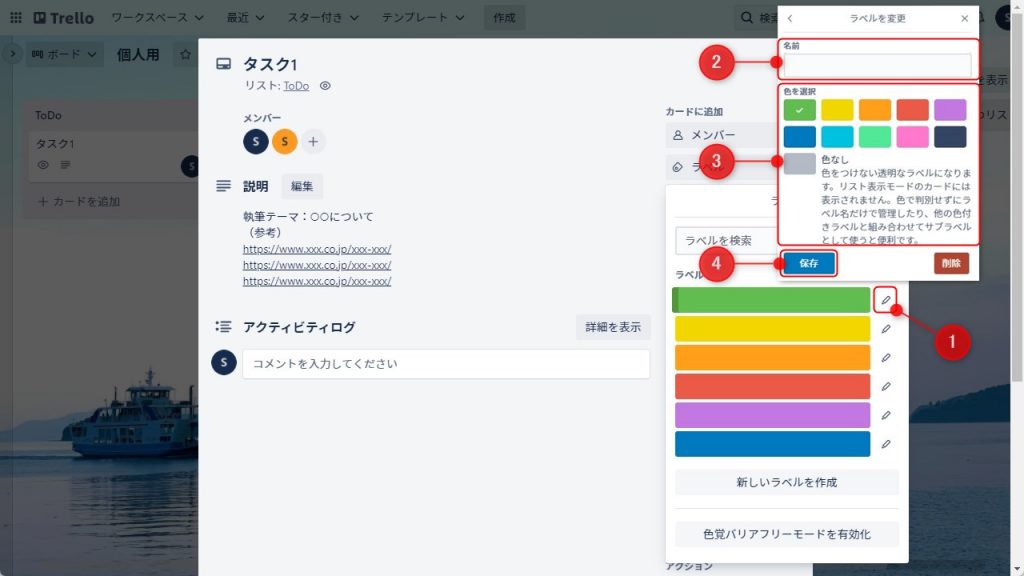
Task: Click the watch eye icon on list card
Action: [x=43, y=165]
